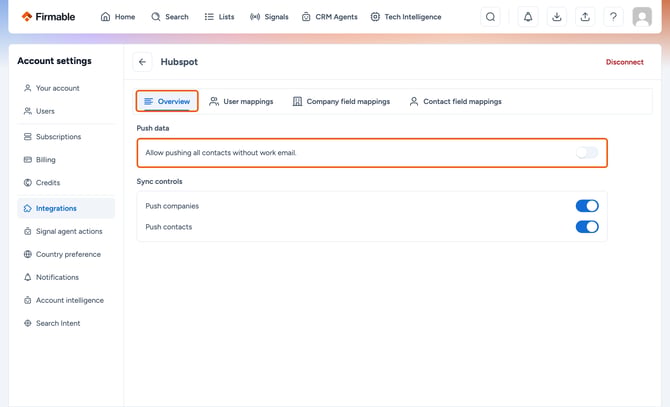This screenshot has height=407, width=670.
Task: Click the Hubspot page title
Action: [179, 62]
